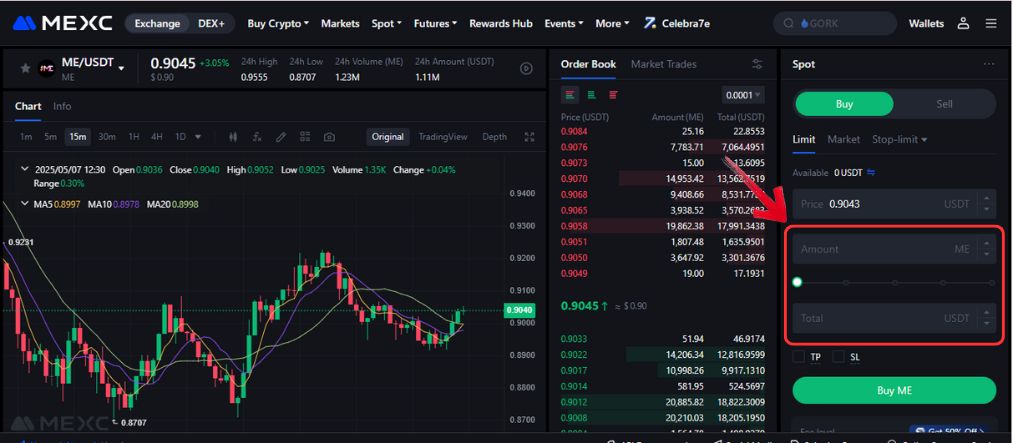Switch to the chart Info tab
This screenshot has height=443, width=1013.
click(62, 106)
